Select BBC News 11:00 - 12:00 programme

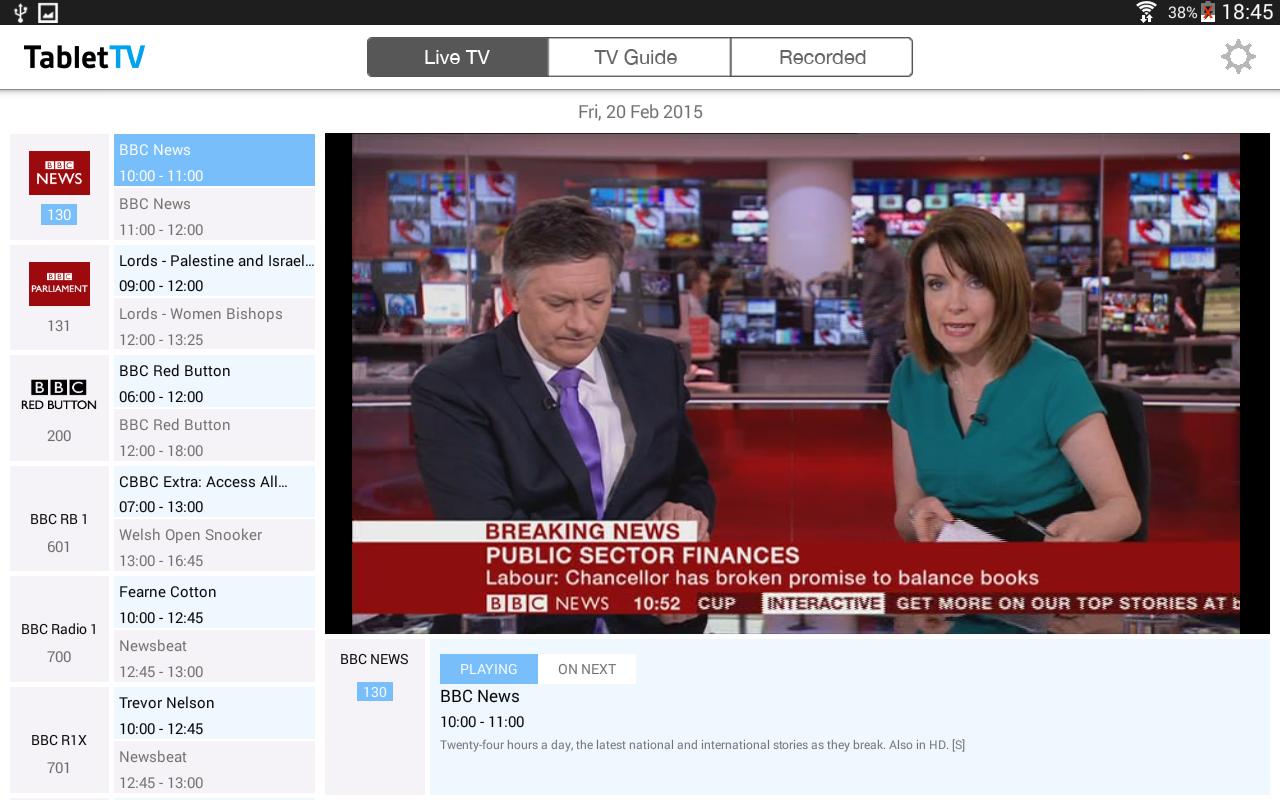click(x=214, y=215)
